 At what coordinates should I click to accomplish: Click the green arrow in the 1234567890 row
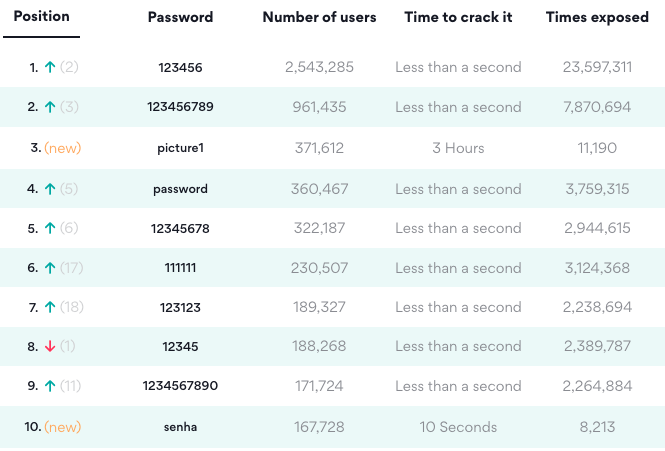(50, 386)
